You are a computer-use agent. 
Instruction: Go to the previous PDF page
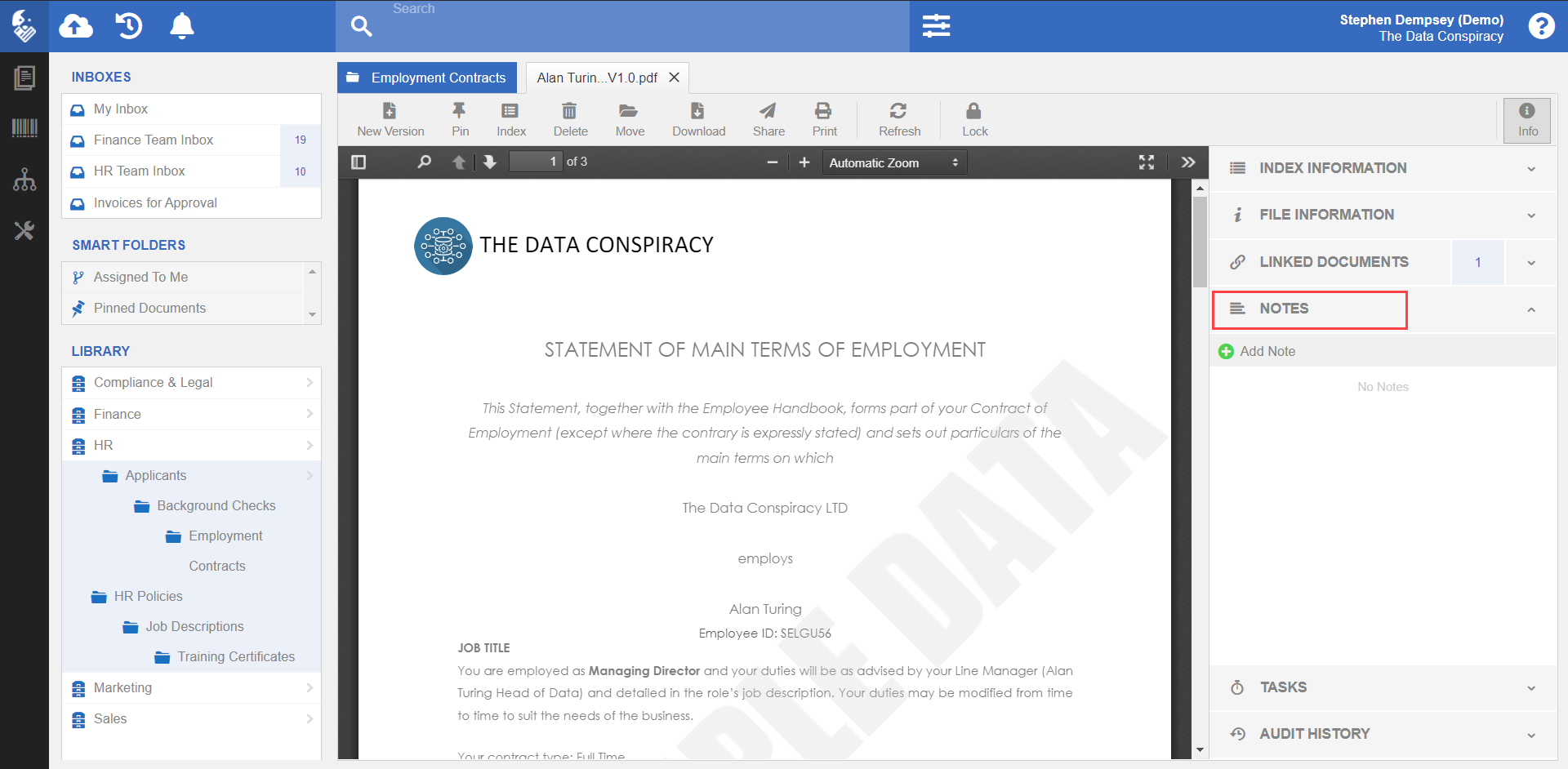459,162
